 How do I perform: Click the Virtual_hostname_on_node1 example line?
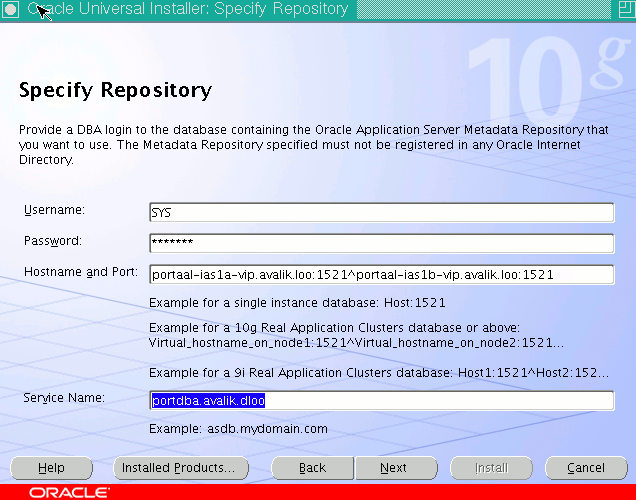point(356,343)
